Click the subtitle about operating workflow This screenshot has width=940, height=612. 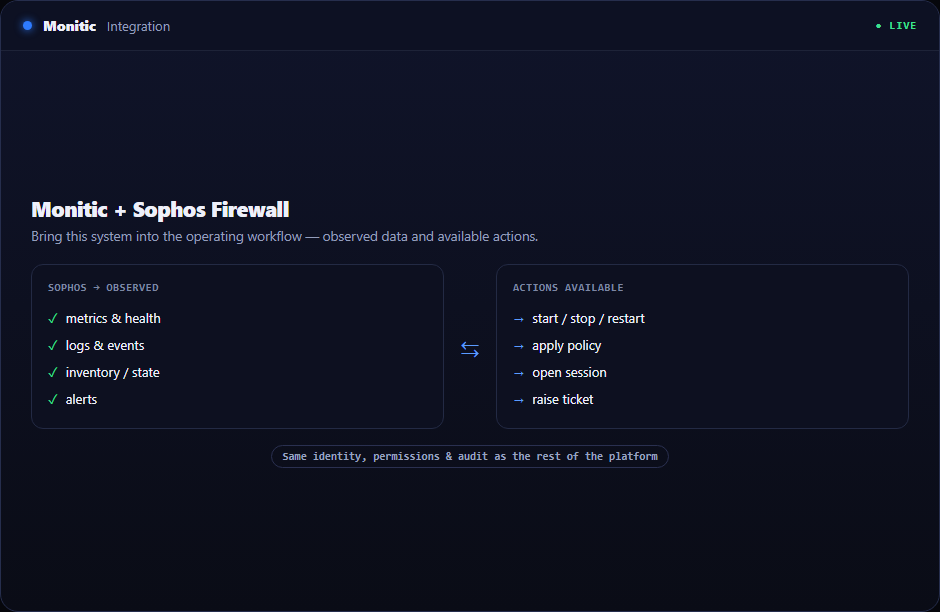coord(285,236)
